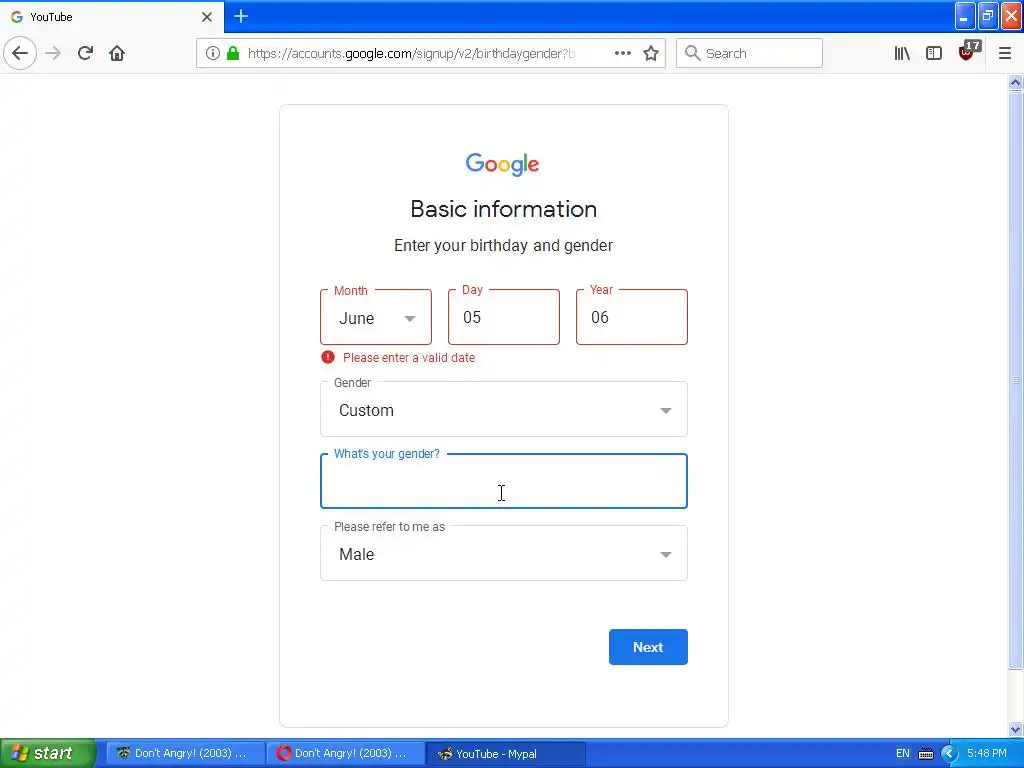Bookmark this page with the star
This screenshot has width=1024, height=768.
pos(651,53)
